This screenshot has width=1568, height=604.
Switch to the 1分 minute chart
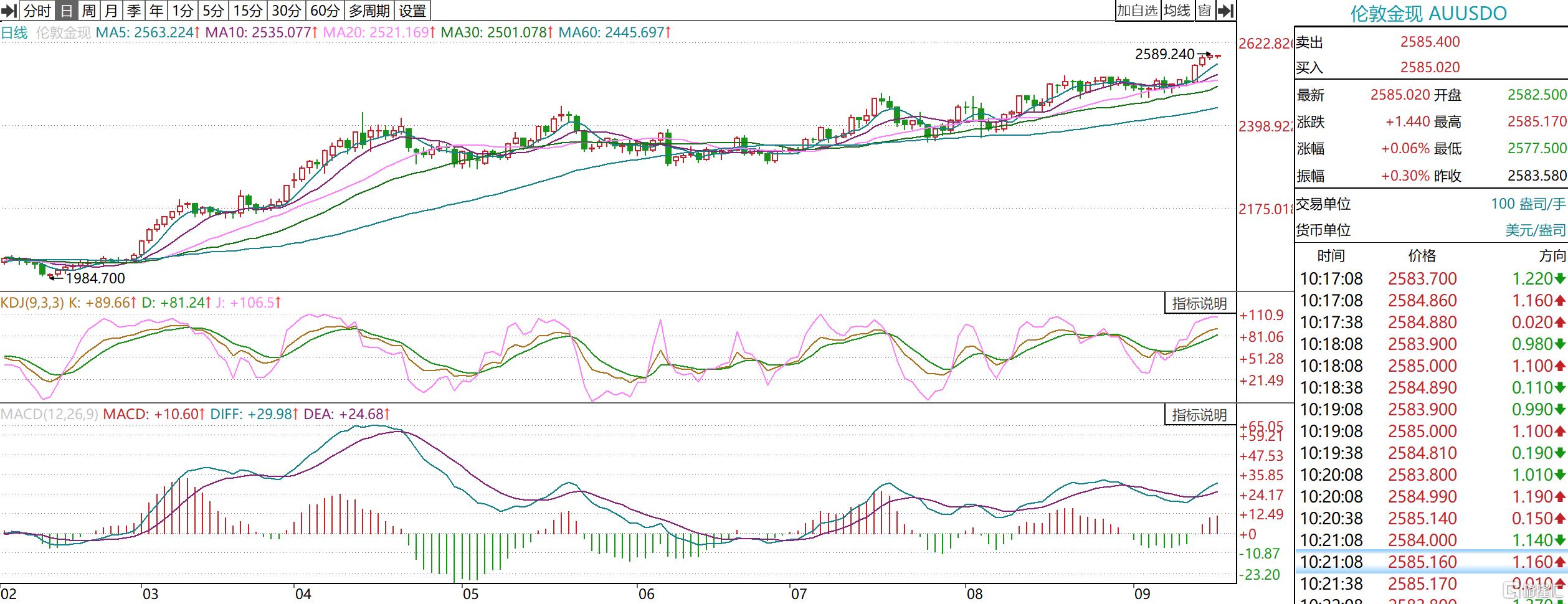click(x=183, y=11)
